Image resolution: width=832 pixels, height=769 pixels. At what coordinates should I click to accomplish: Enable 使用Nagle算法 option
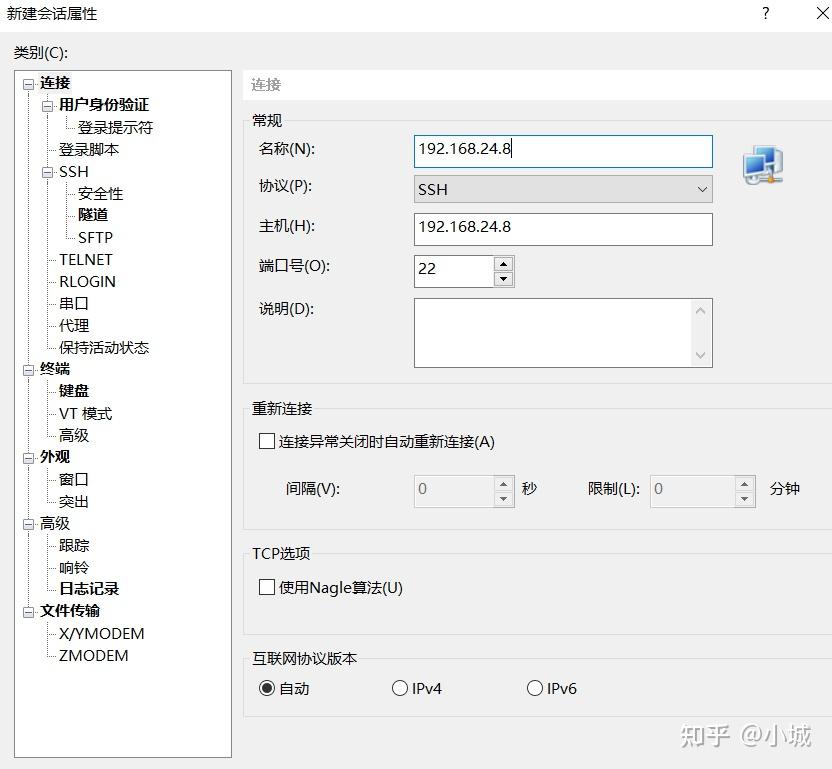coord(265,589)
